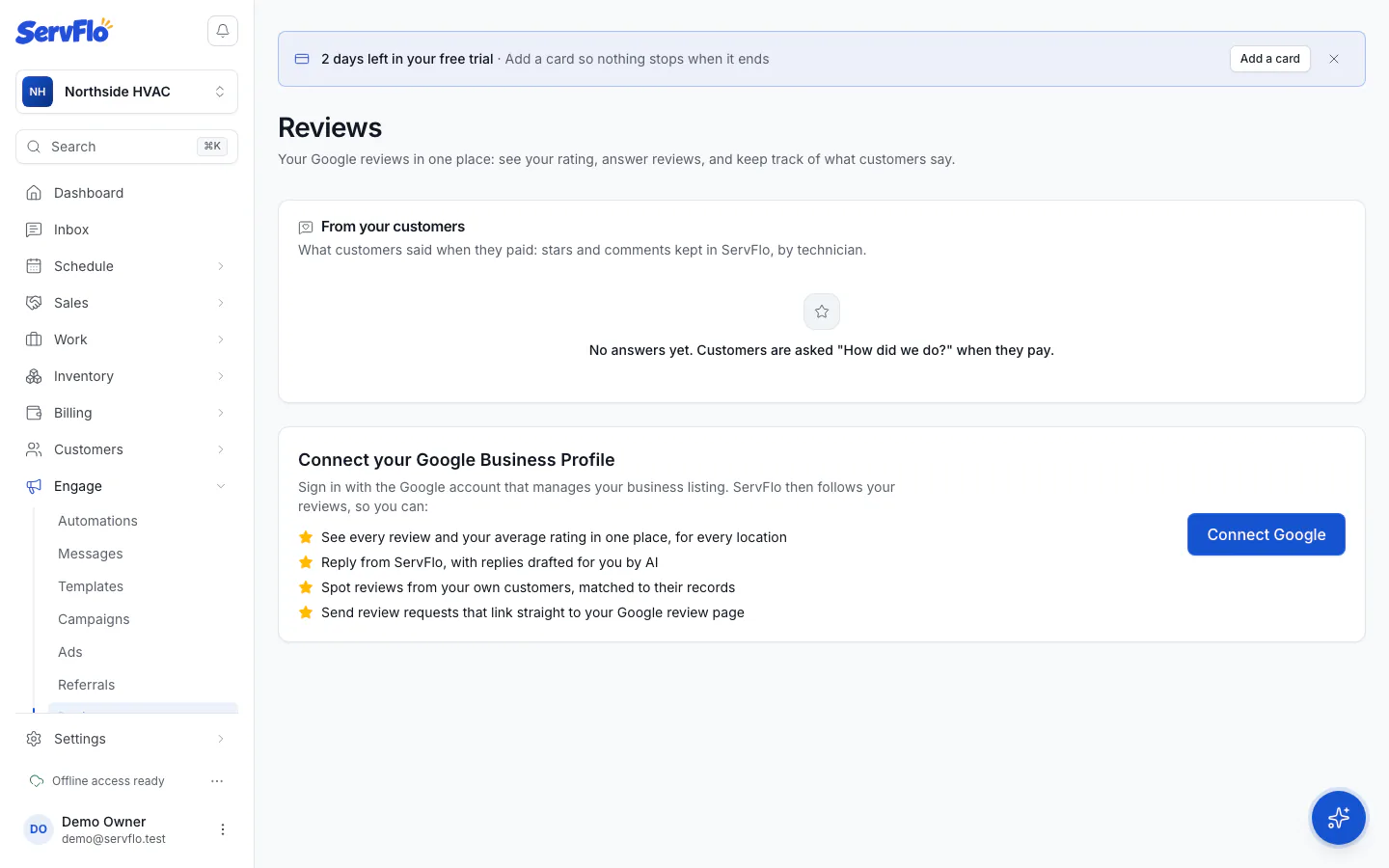The width and height of the screenshot is (1389, 868).
Task: Click the credit card icon in trial banner
Action: tap(302, 59)
